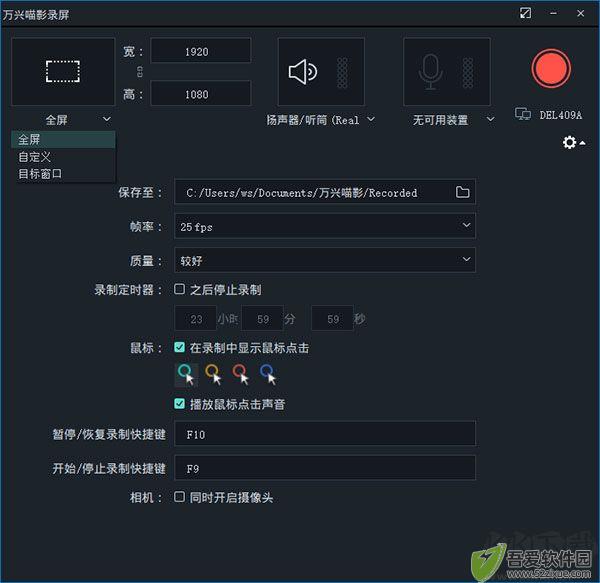Choose 目标窗口 from the capture mode list

click(x=63, y=174)
